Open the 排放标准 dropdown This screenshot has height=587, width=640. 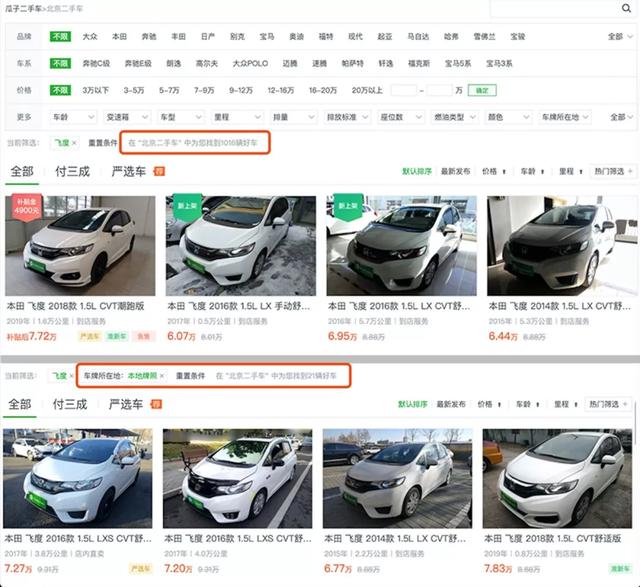[x=347, y=117]
